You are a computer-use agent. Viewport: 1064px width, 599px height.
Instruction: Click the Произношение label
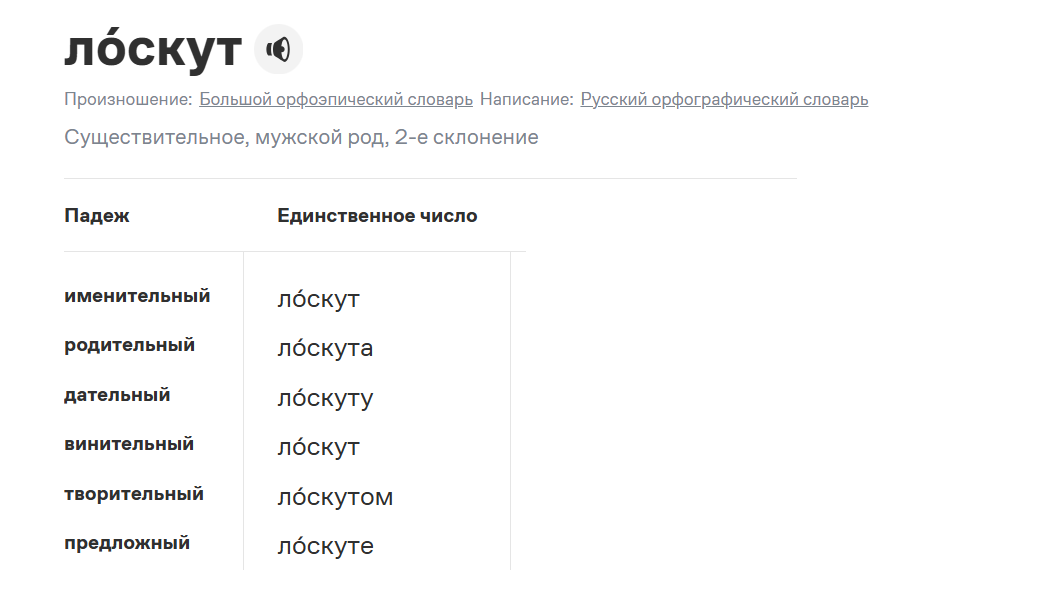pos(128,99)
